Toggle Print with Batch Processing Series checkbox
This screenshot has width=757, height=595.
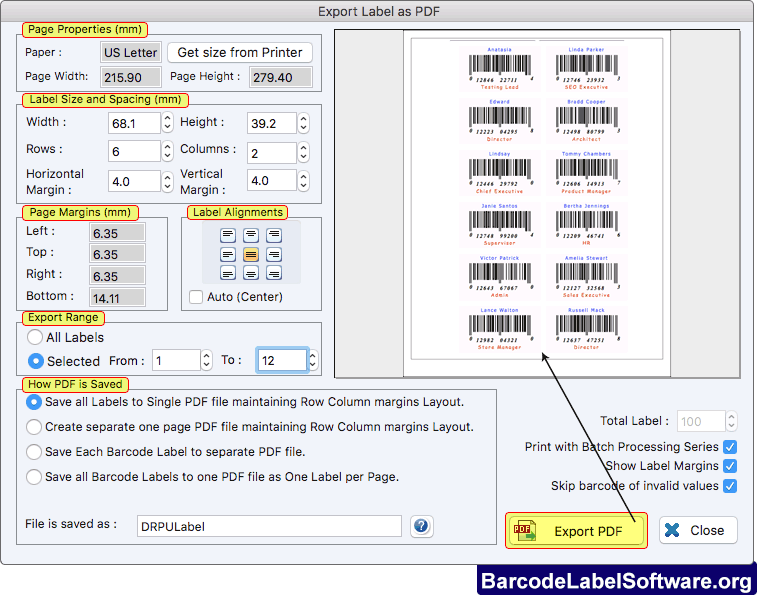pos(730,447)
